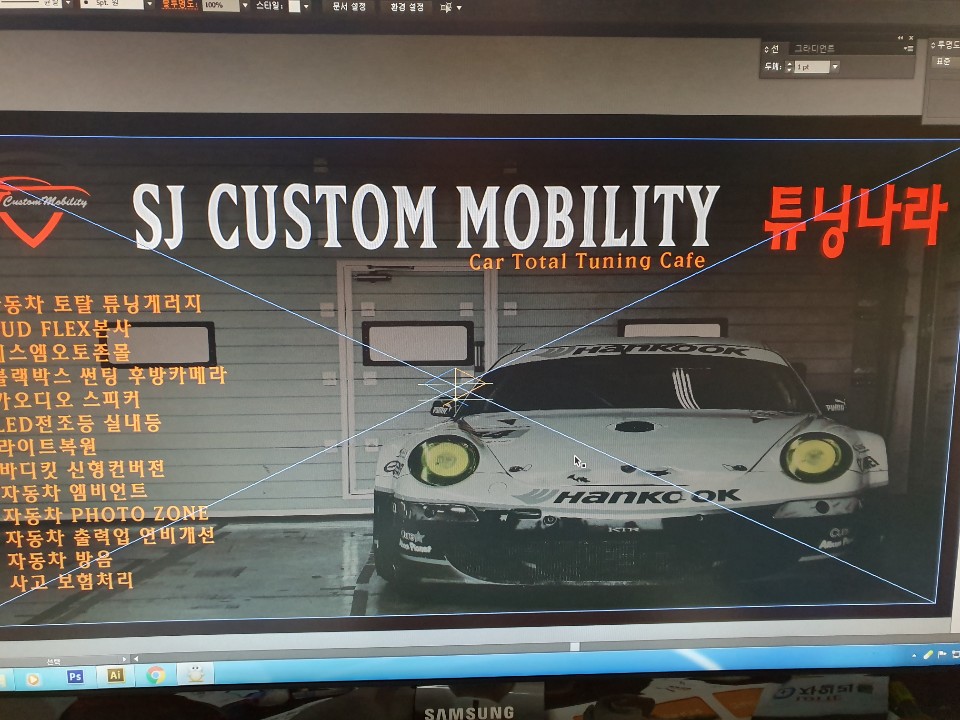Launch Chrome from the taskbar
Viewport: 960px width, 720px height.
click(156, 675)
